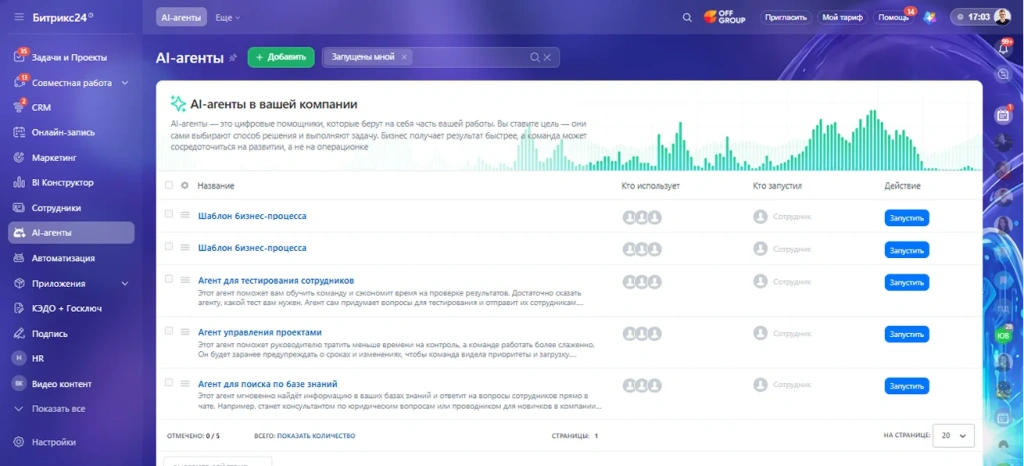Open Агент для поиска по базе знаний link

268,384
